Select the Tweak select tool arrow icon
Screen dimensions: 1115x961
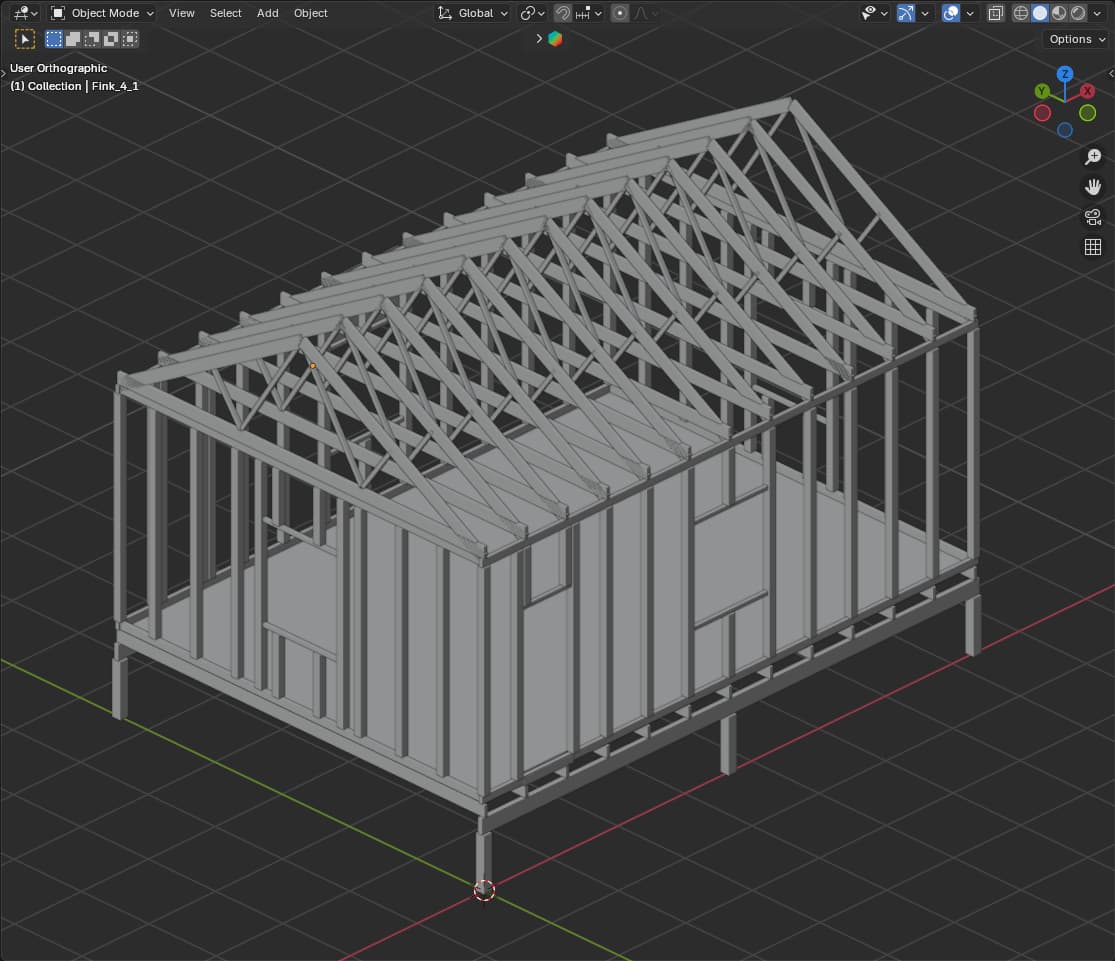coord(25,39)
